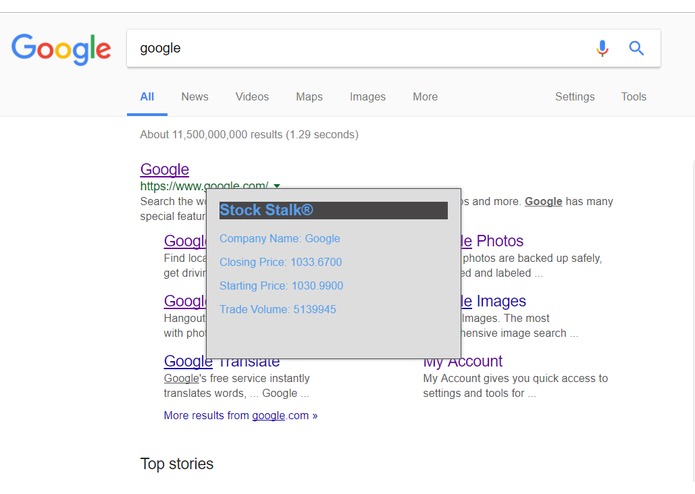Switch to the News tab

[195, 97]
